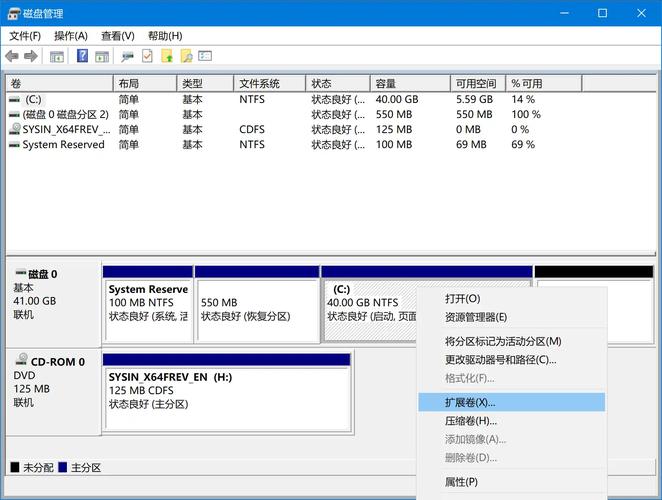
Task: Click the 5.59 GB free space cell
Action: (474, 100)
